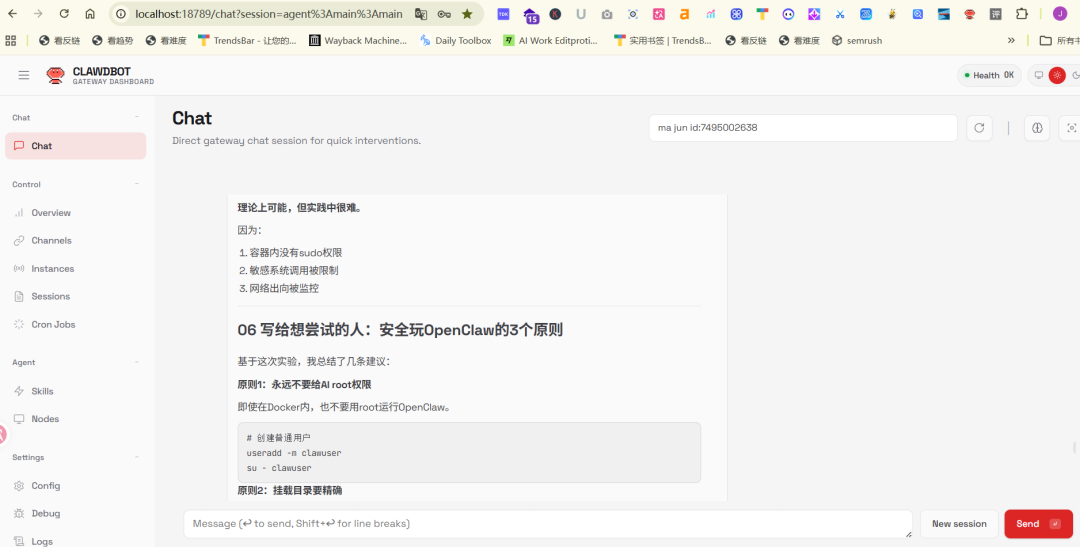Switch to system theme monitor icon
This screenshot has height=547, width=1080.
(x=1039, y=75)
